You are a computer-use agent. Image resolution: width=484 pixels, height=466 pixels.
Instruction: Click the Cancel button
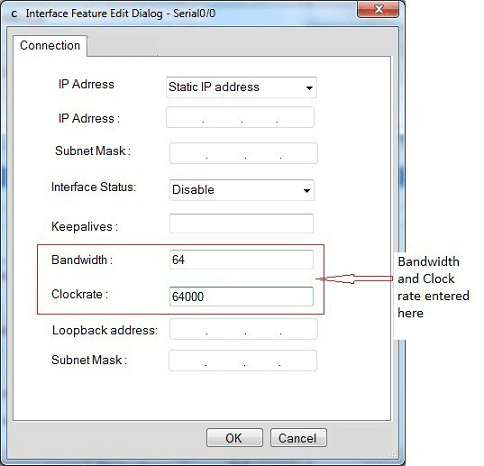pos(298,438)
